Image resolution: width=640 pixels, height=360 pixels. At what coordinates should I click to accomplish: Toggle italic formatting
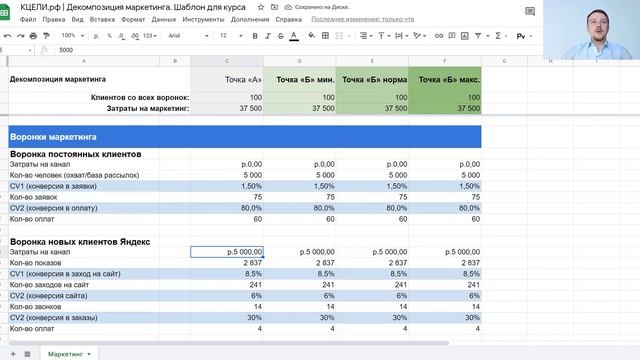(x=268, y=36)
